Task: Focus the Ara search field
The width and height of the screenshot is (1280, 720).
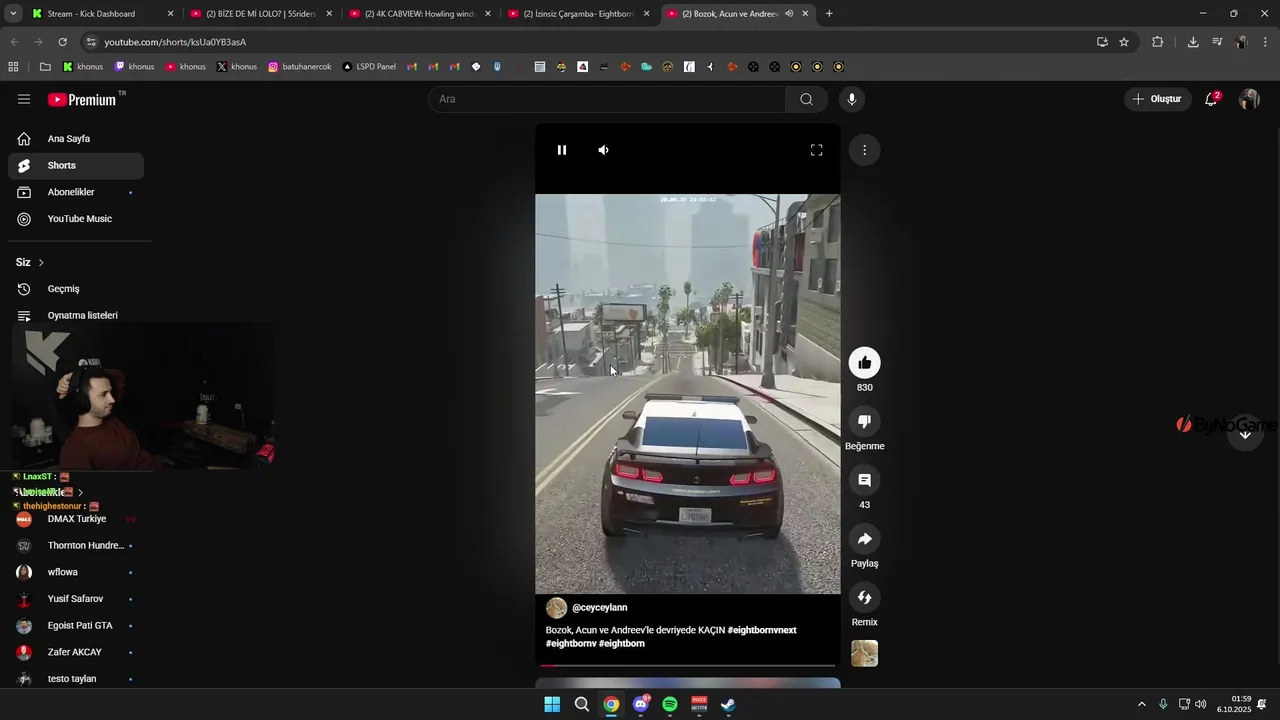Action: point(607,99)
